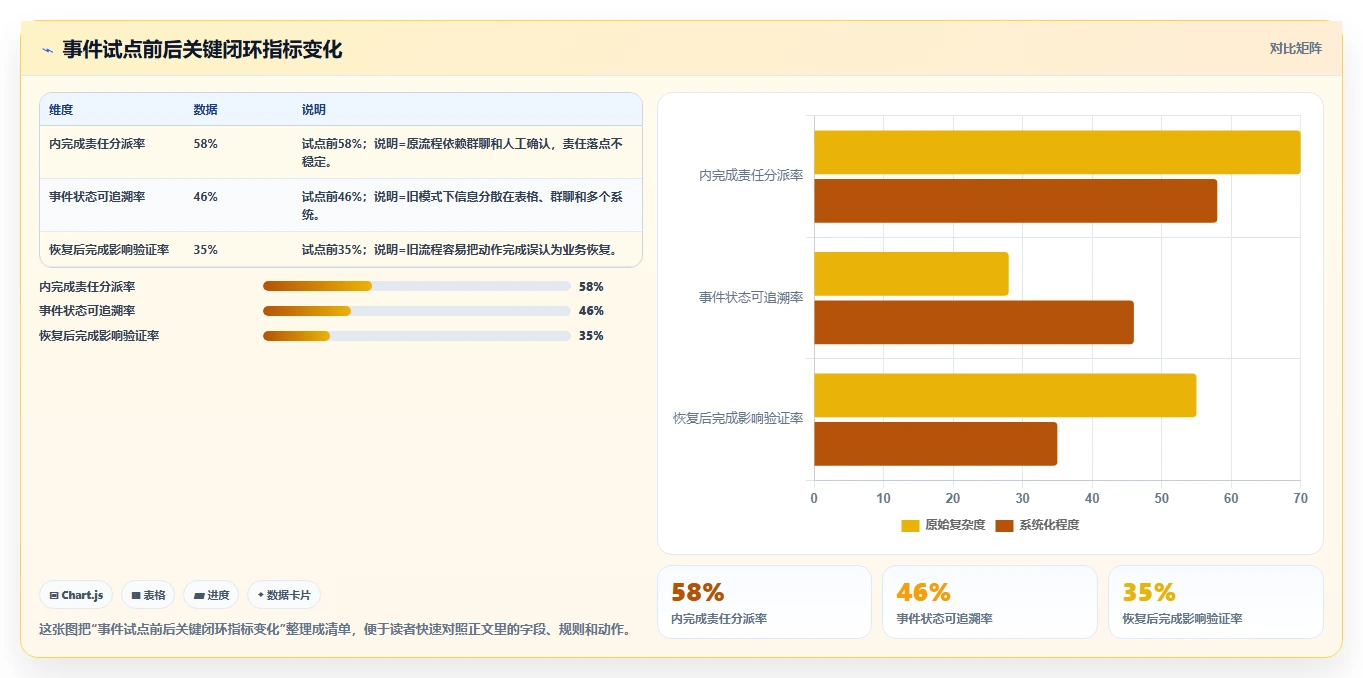Click the 数据 column header
The height and width of the screenshot is (678, 1363).
(205, 110)
